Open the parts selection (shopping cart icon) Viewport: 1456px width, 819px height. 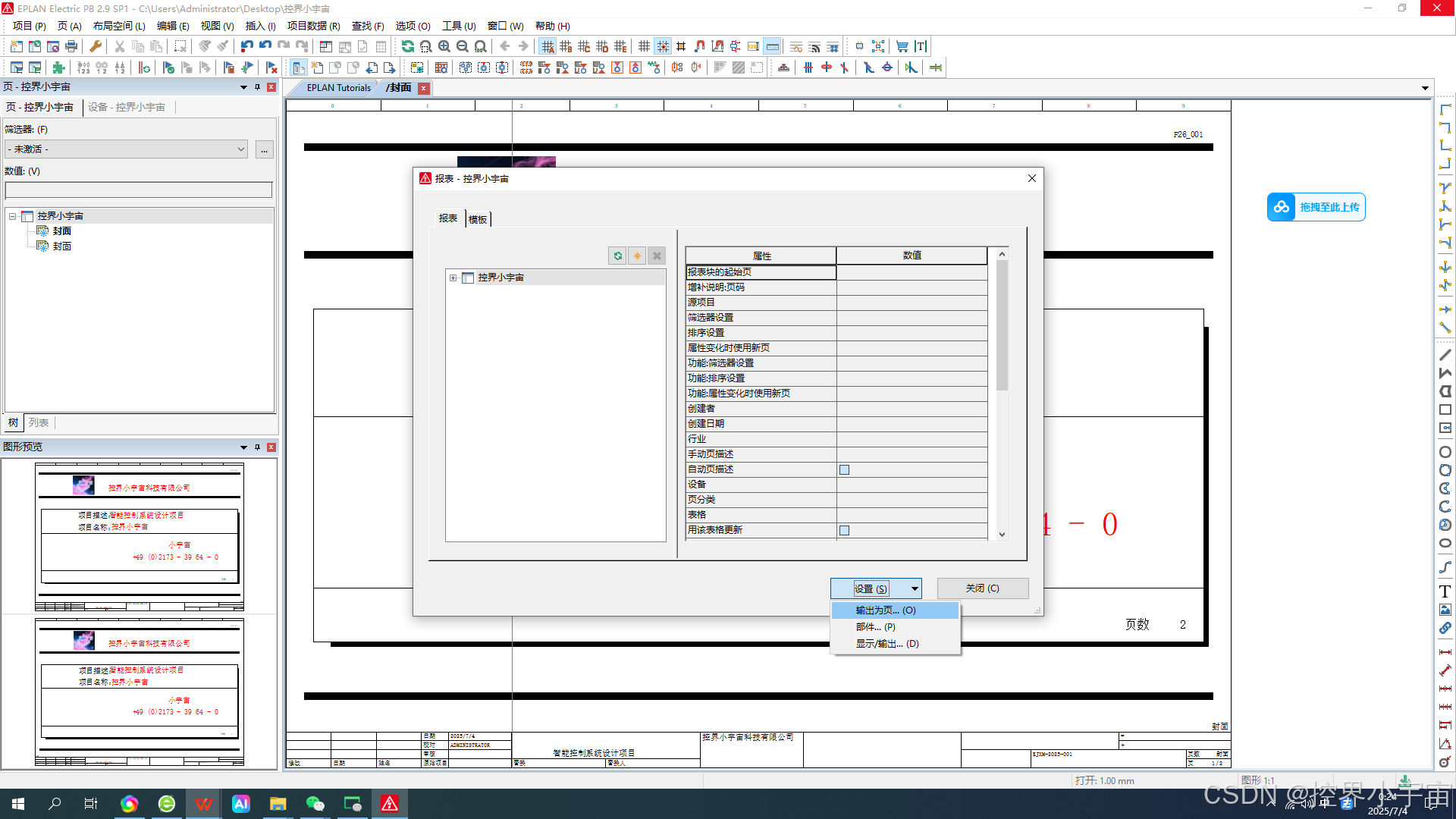coord(902,46)
